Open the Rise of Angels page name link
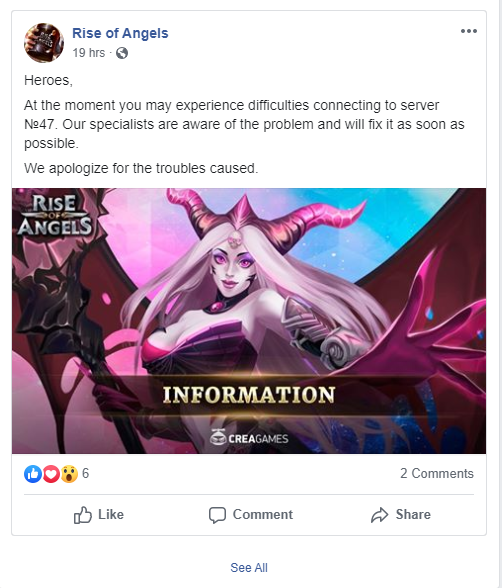 pos(120,33)
